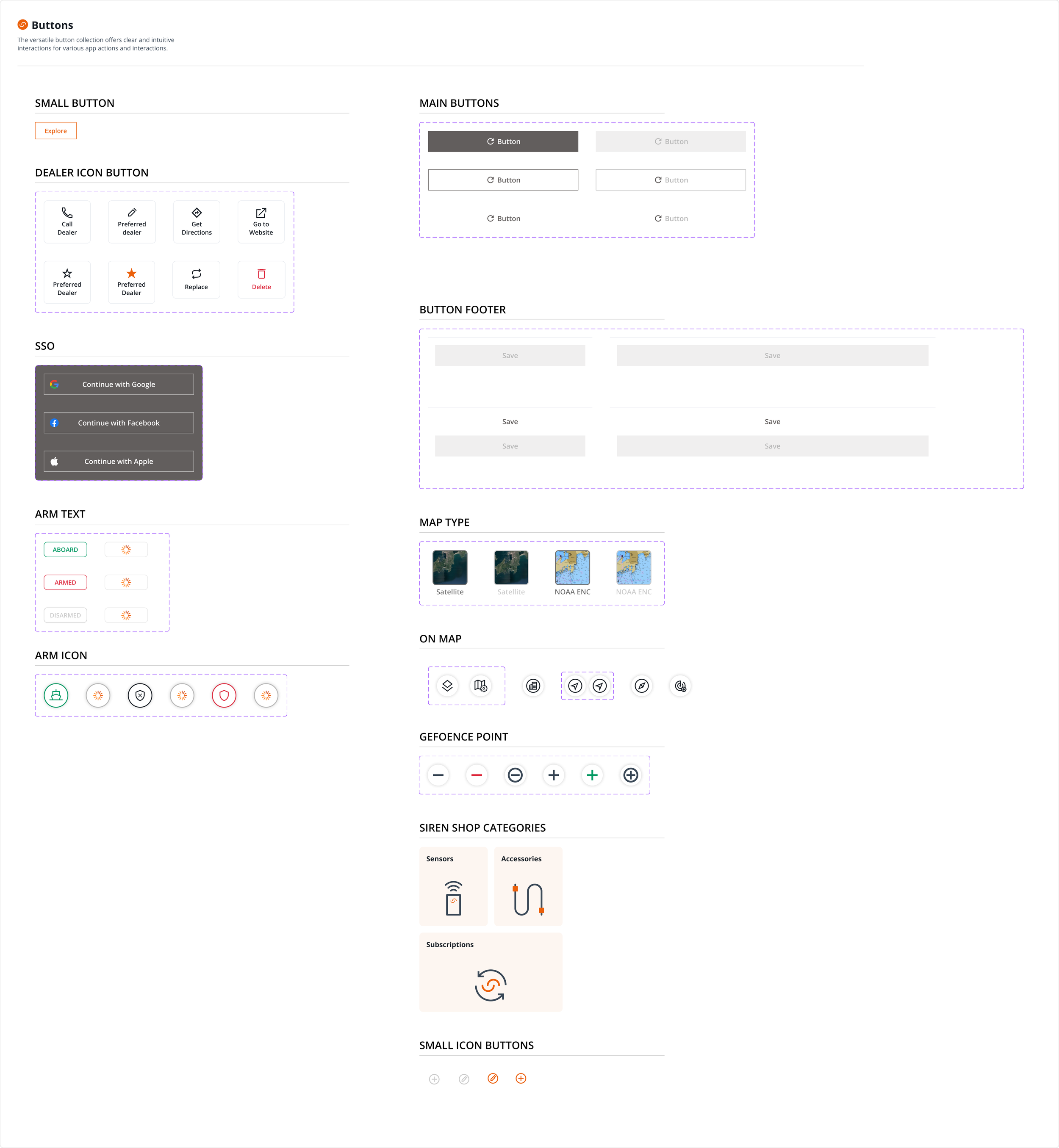Tap the compass icon on map
This screenshot has width=1059, height=1148.
642,686
